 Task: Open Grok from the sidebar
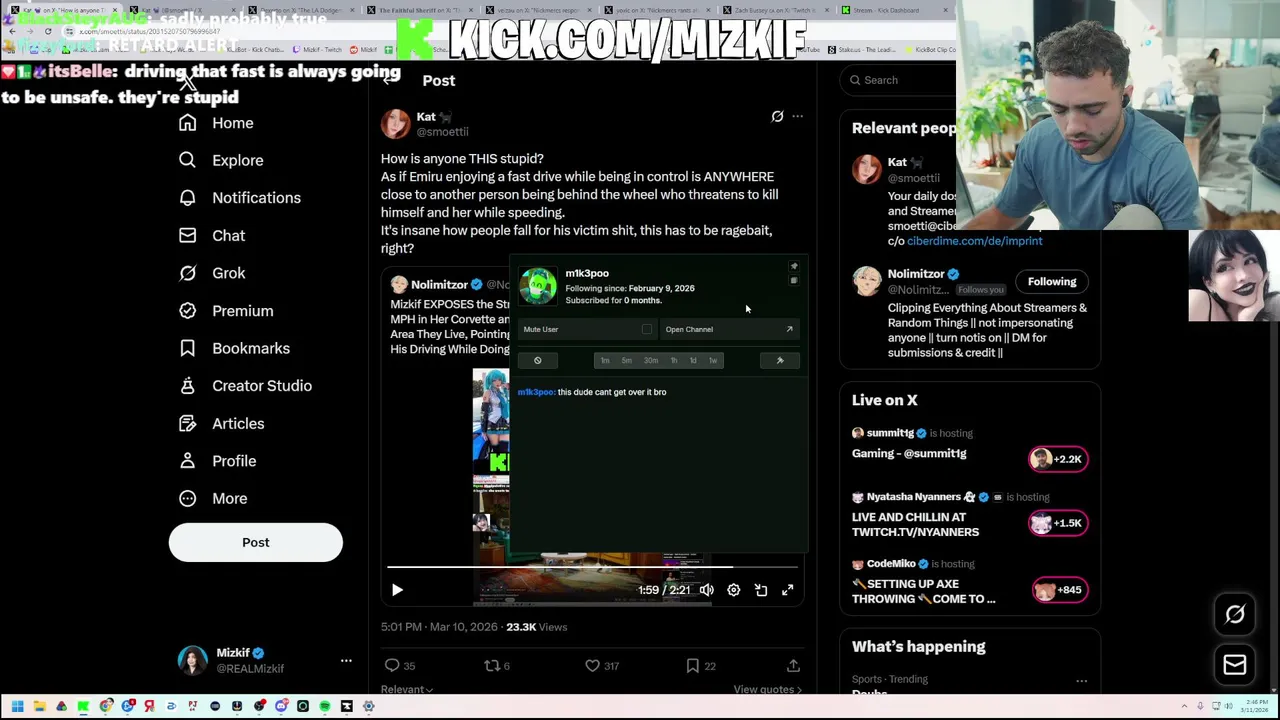click(x=212, y=273)
